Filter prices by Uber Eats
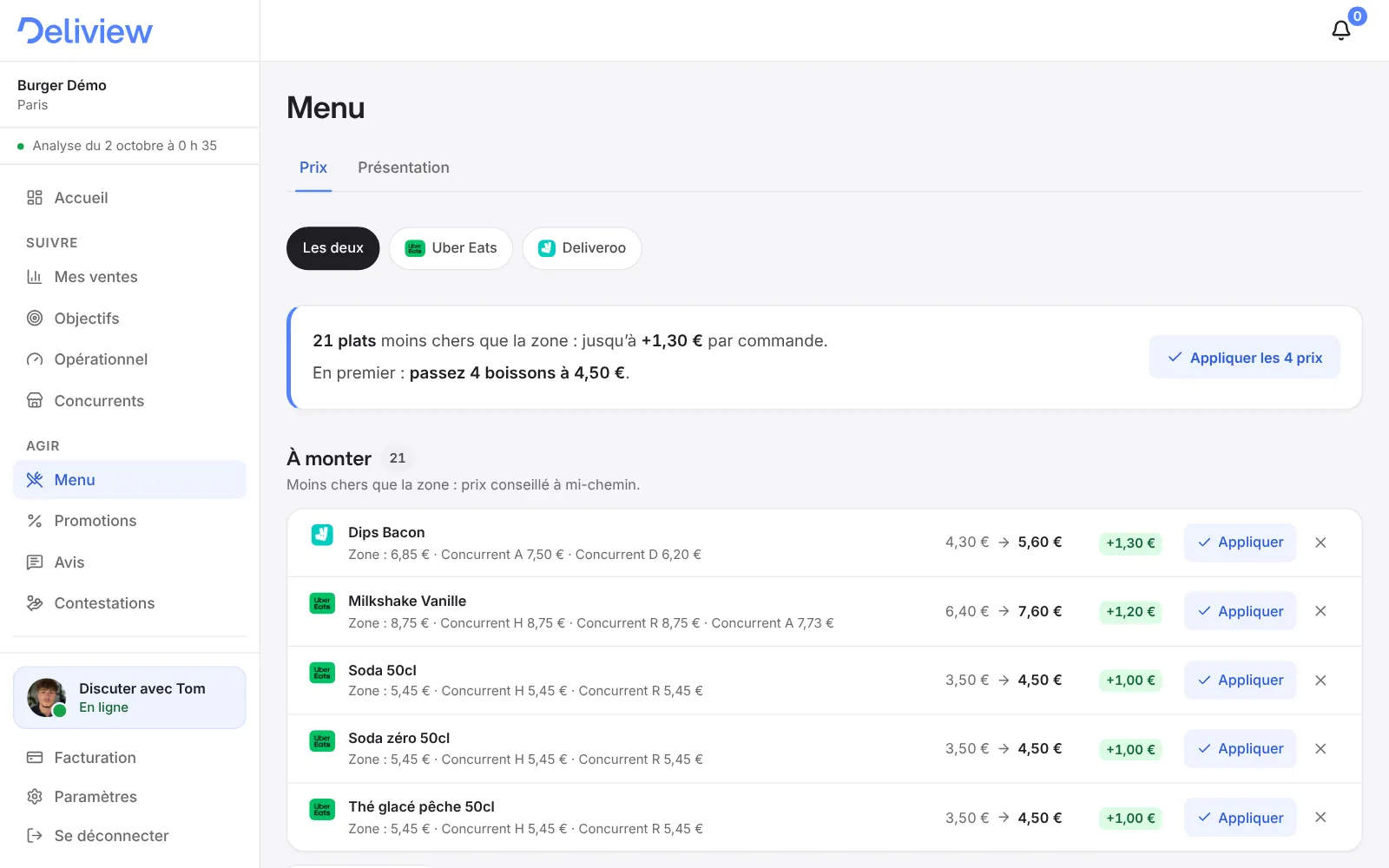Viewport: 1389px width, 868px height. coord(451,248)
